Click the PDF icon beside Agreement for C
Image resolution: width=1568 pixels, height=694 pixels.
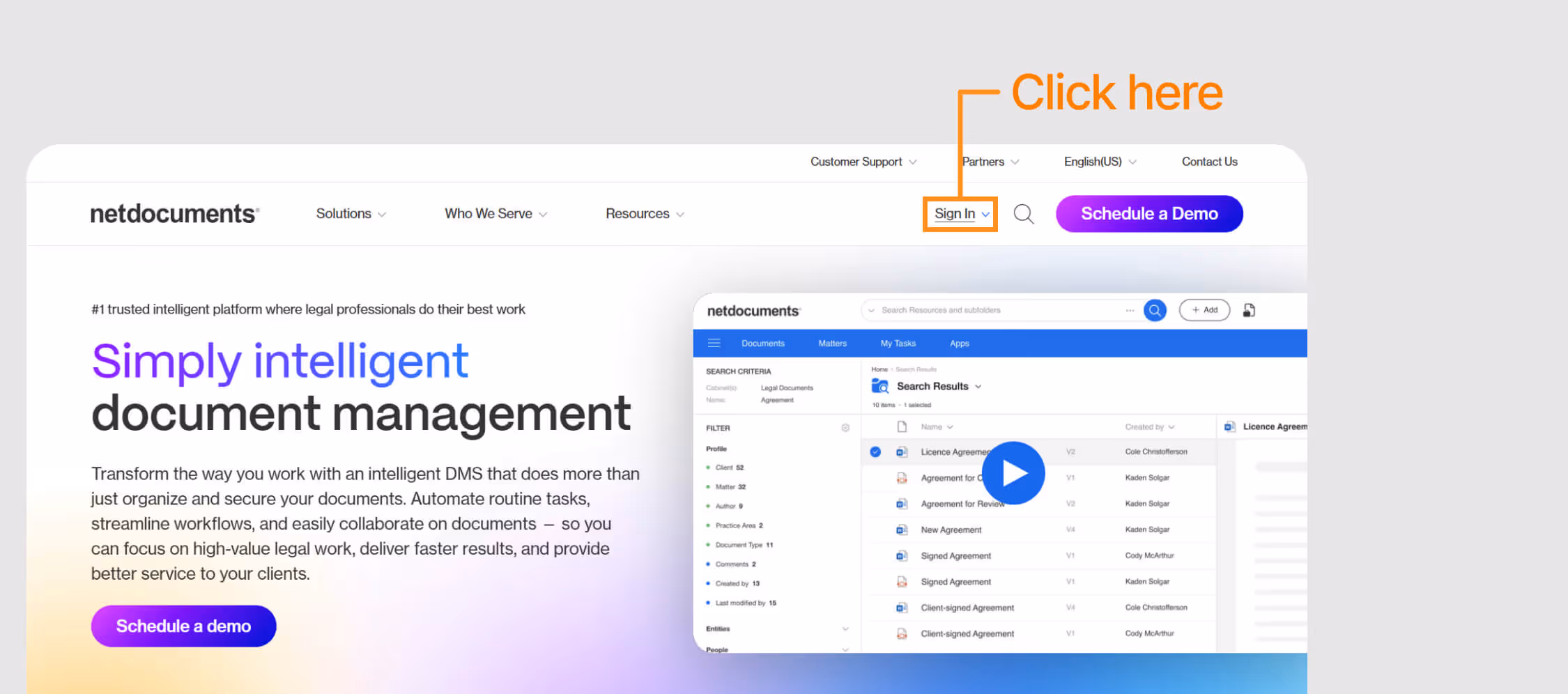pos(902,478)
